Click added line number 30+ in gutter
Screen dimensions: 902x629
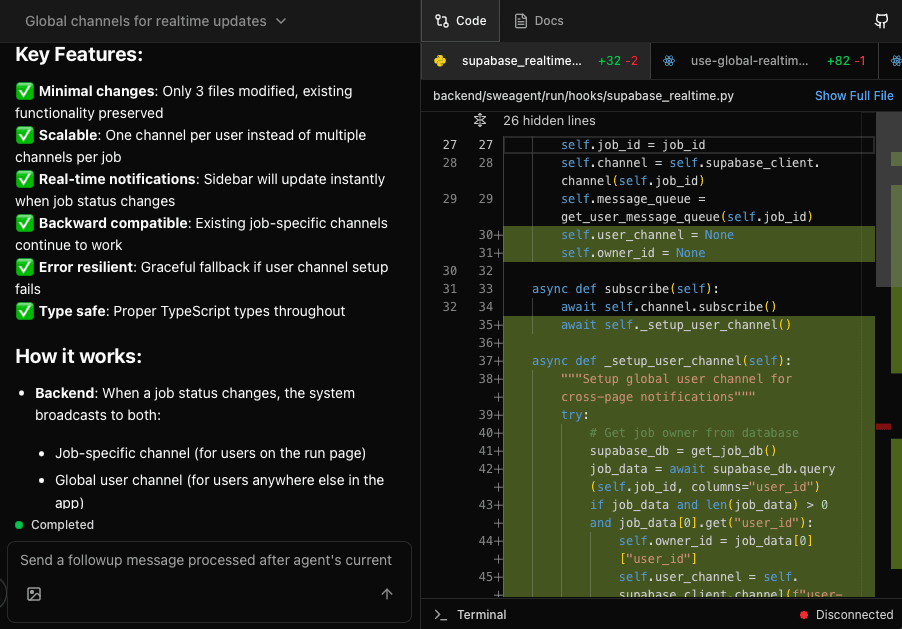coord(490,235)
